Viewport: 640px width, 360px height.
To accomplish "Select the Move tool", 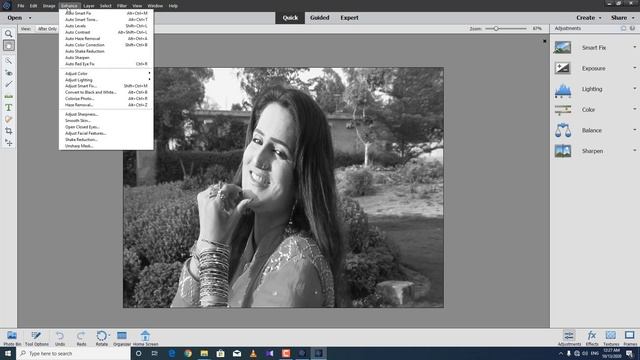I will [x=9, y=143].
